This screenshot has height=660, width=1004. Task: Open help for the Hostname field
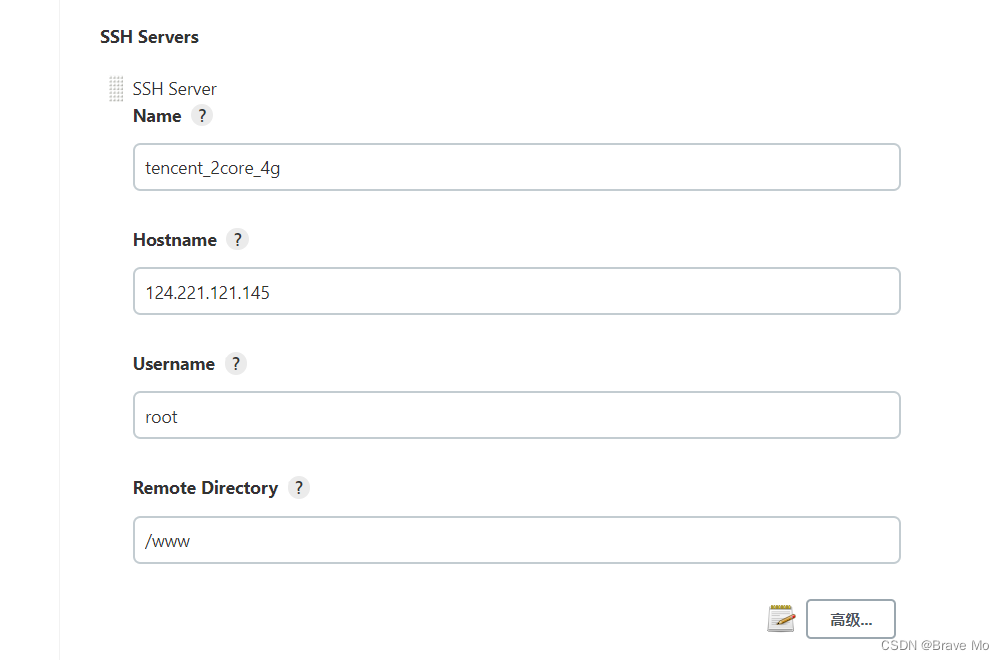coord(237,239)
